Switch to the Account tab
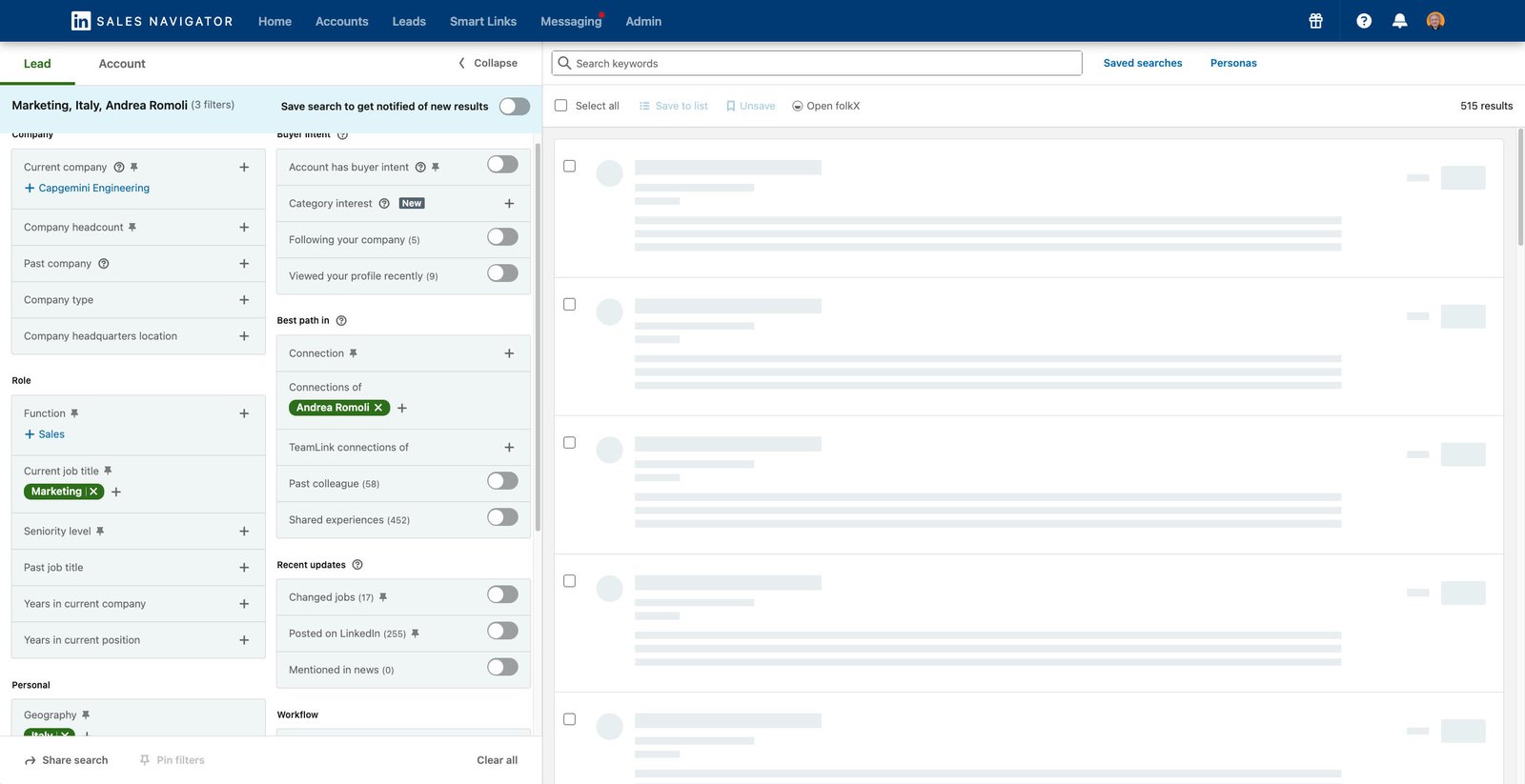1525x784 pixels. [x=122, y=64]
